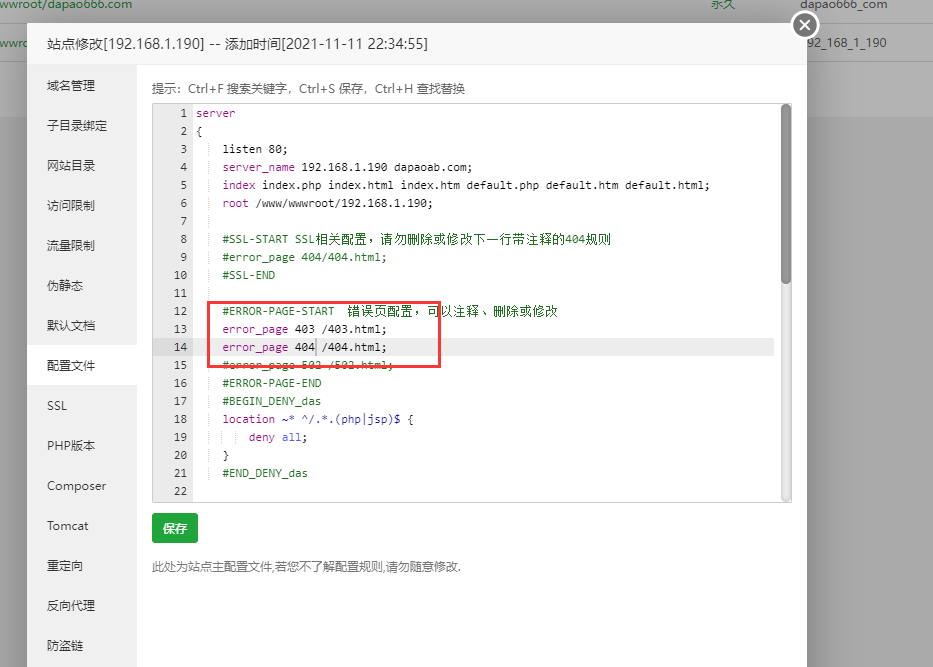Viewport: 933px width, 667px height.
Task: Click line 3 'listen 80;'
Action: [x=255, y=149]
